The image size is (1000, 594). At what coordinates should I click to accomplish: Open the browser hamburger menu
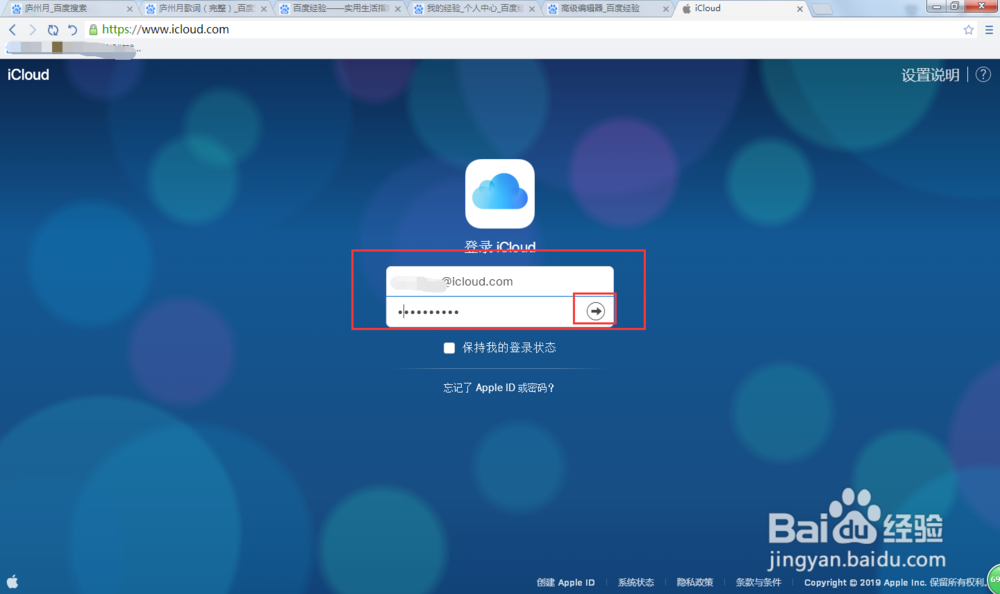[989, 29]
